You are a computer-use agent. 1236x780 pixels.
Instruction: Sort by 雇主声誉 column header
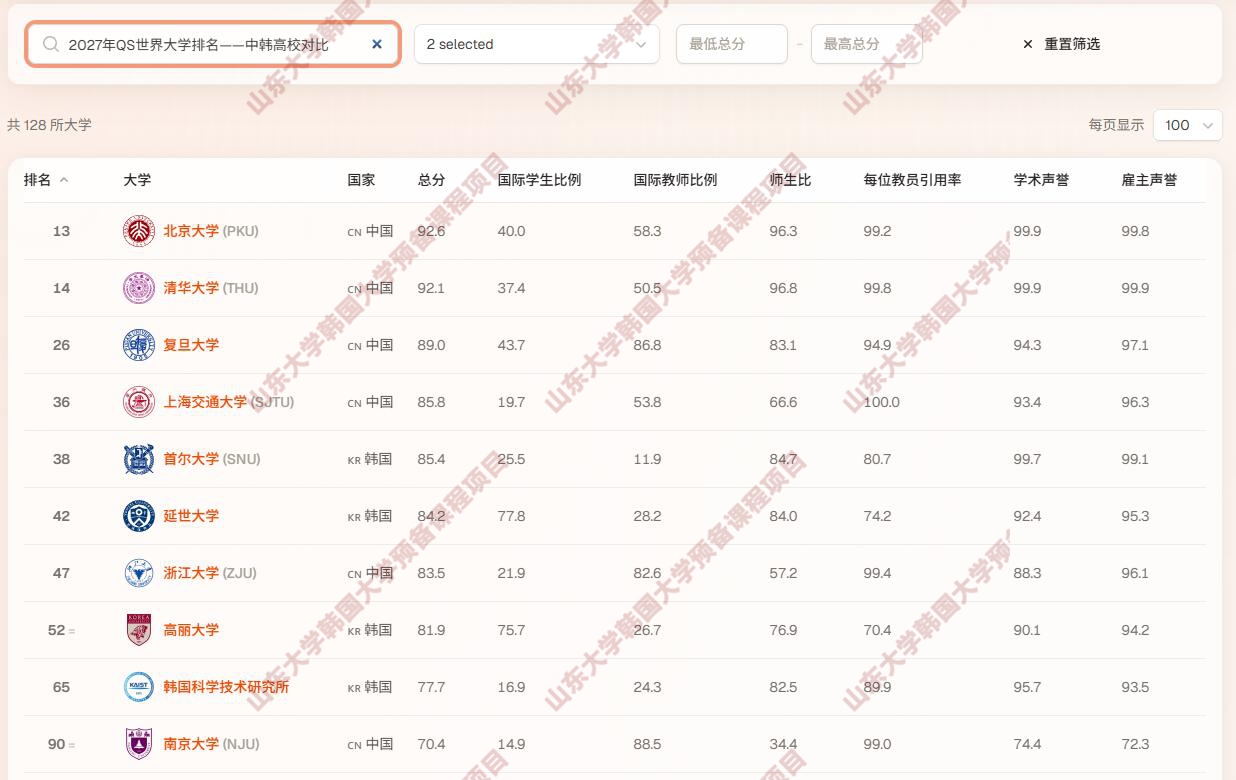click(x=1149, y=180)
